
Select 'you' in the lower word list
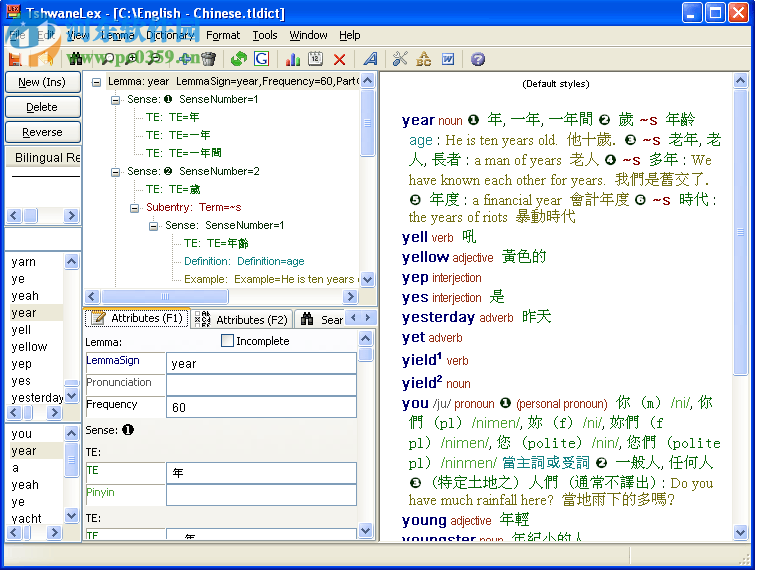[22, 434]
